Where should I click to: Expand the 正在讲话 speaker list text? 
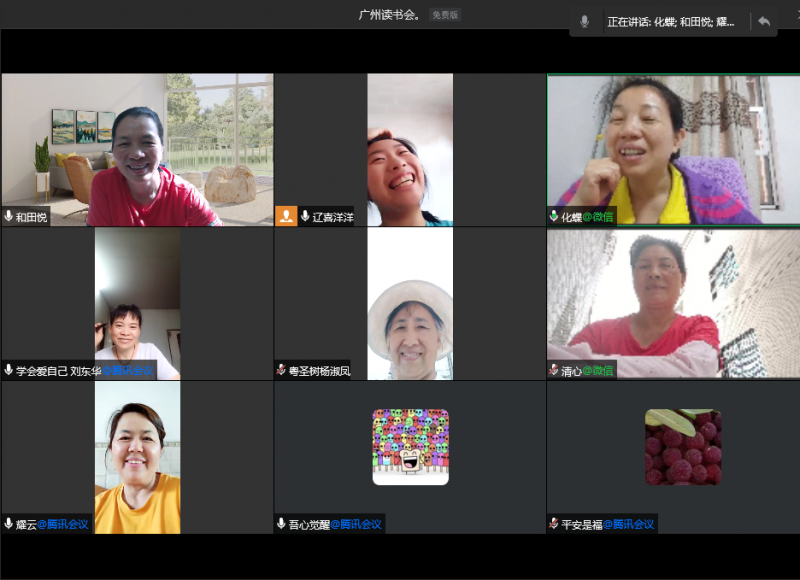(x=677, y=21)
